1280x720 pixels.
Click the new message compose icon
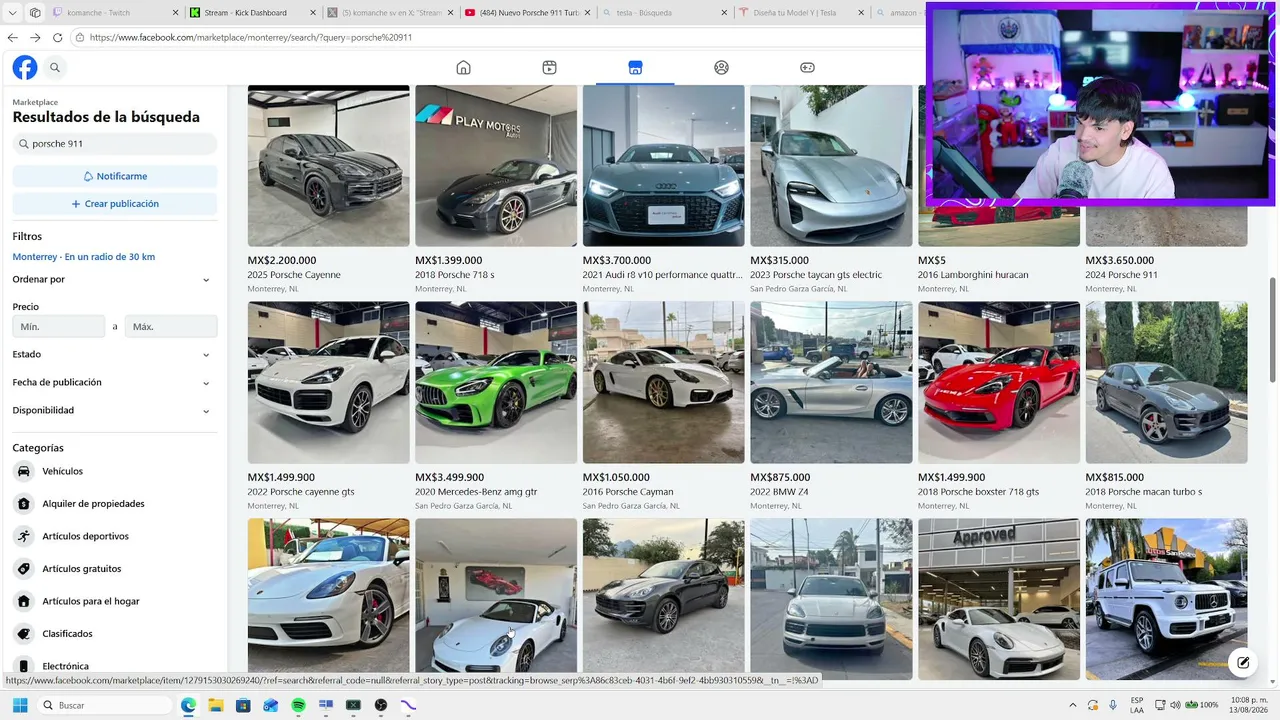point(1243,662)
